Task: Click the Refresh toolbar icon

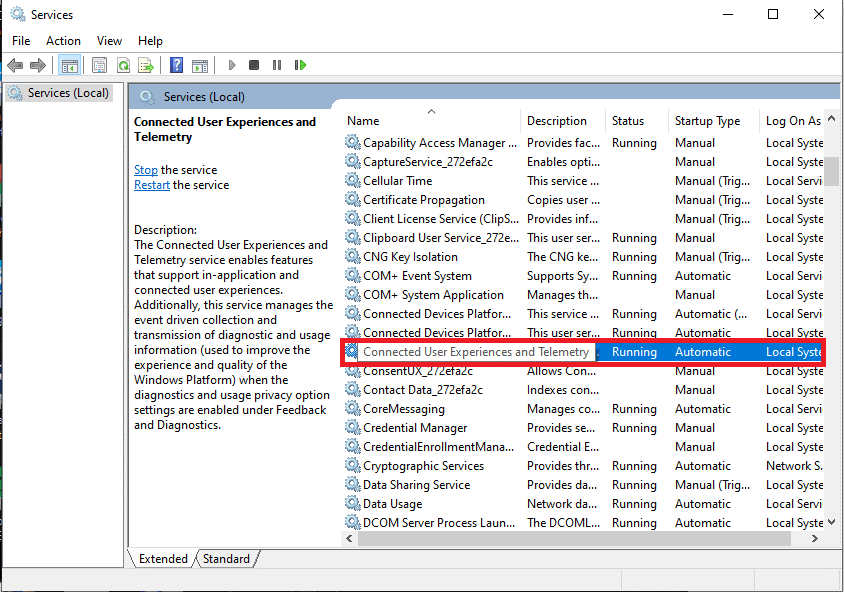Action: [122, 65]
